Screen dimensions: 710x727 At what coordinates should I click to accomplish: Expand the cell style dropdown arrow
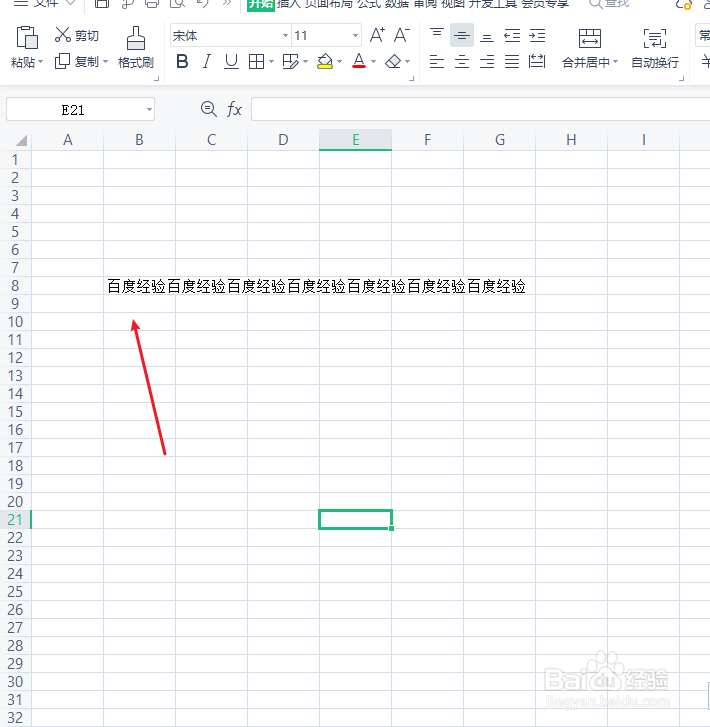(305, 61)
